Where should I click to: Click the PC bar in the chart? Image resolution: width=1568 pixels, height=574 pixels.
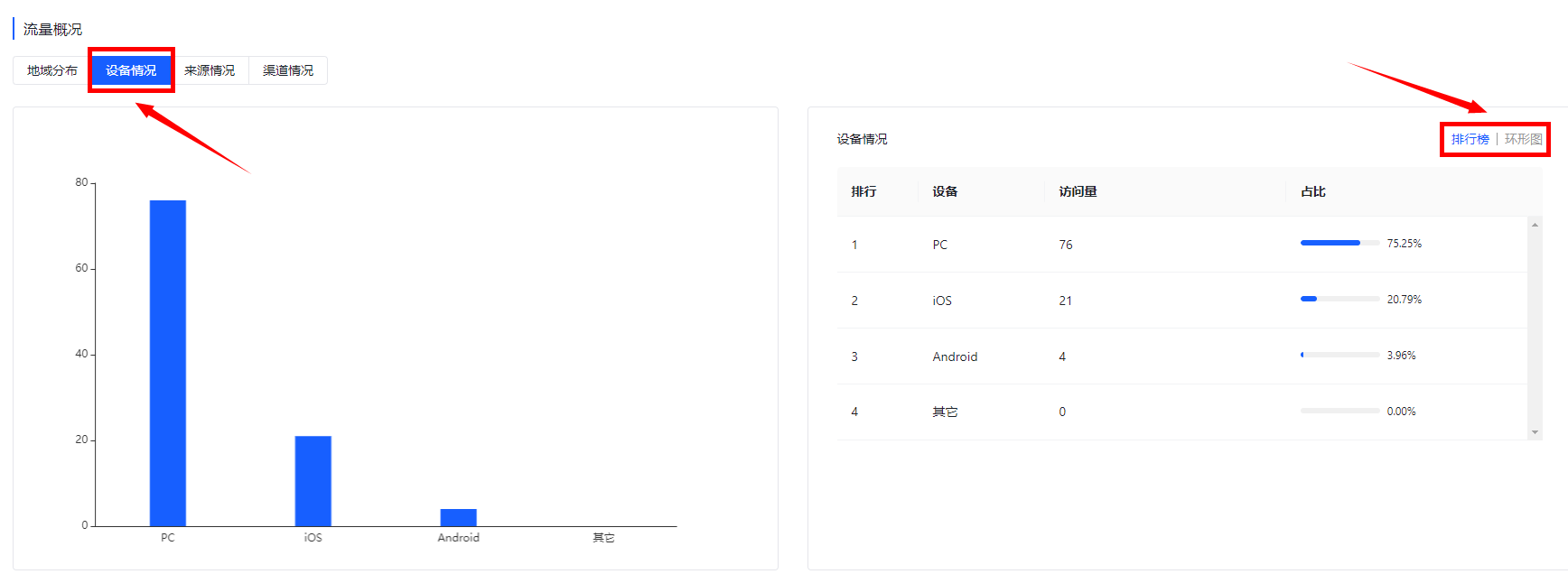point(168,363)
